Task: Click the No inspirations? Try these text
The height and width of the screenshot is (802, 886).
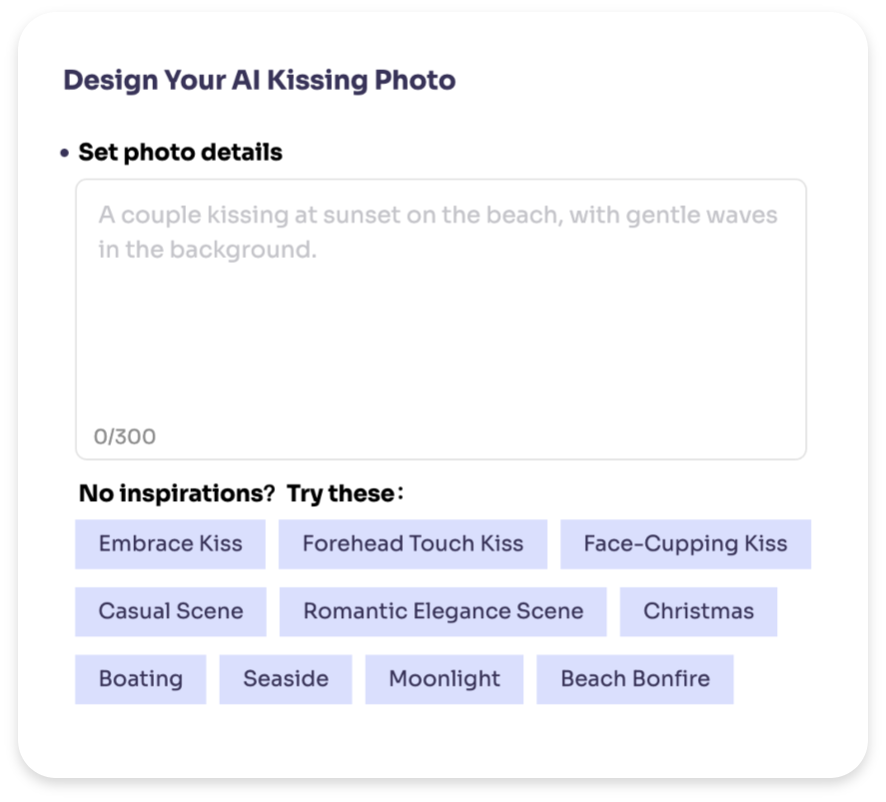Action: click(176, 494)
